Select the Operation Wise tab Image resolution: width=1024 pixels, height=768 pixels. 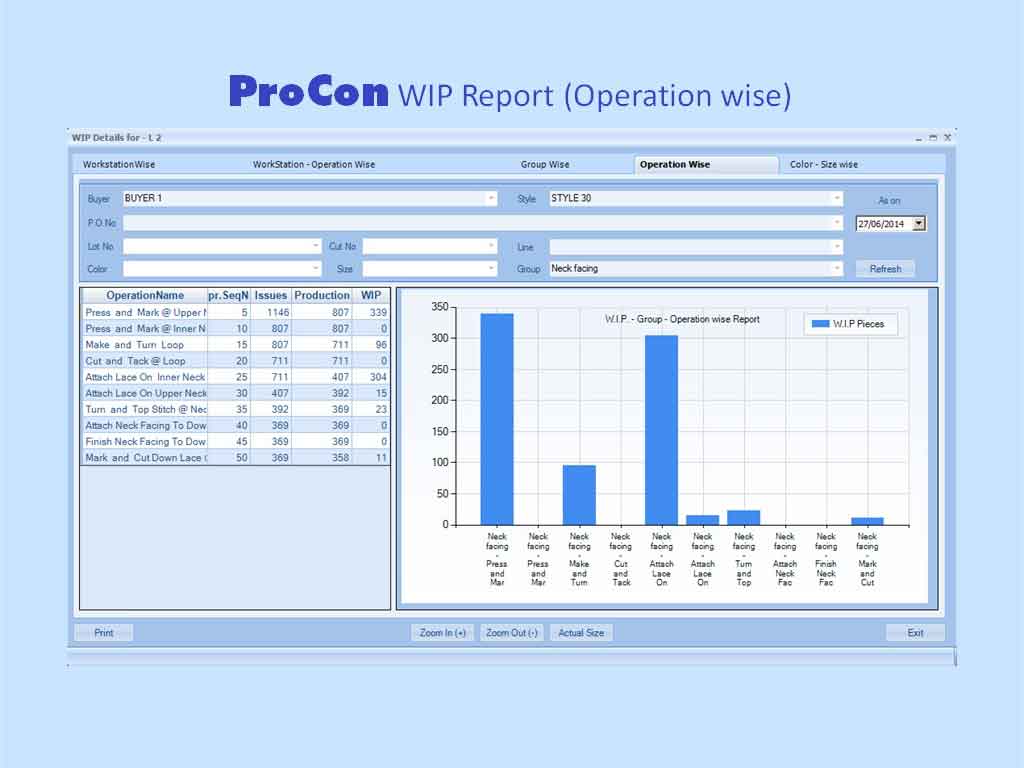click(706, 165)
